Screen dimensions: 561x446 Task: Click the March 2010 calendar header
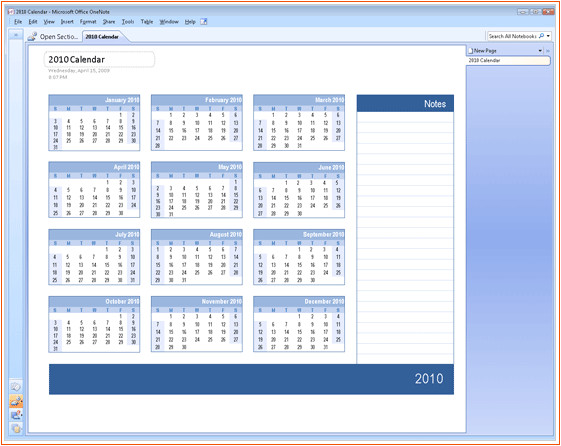click(299, 100)
